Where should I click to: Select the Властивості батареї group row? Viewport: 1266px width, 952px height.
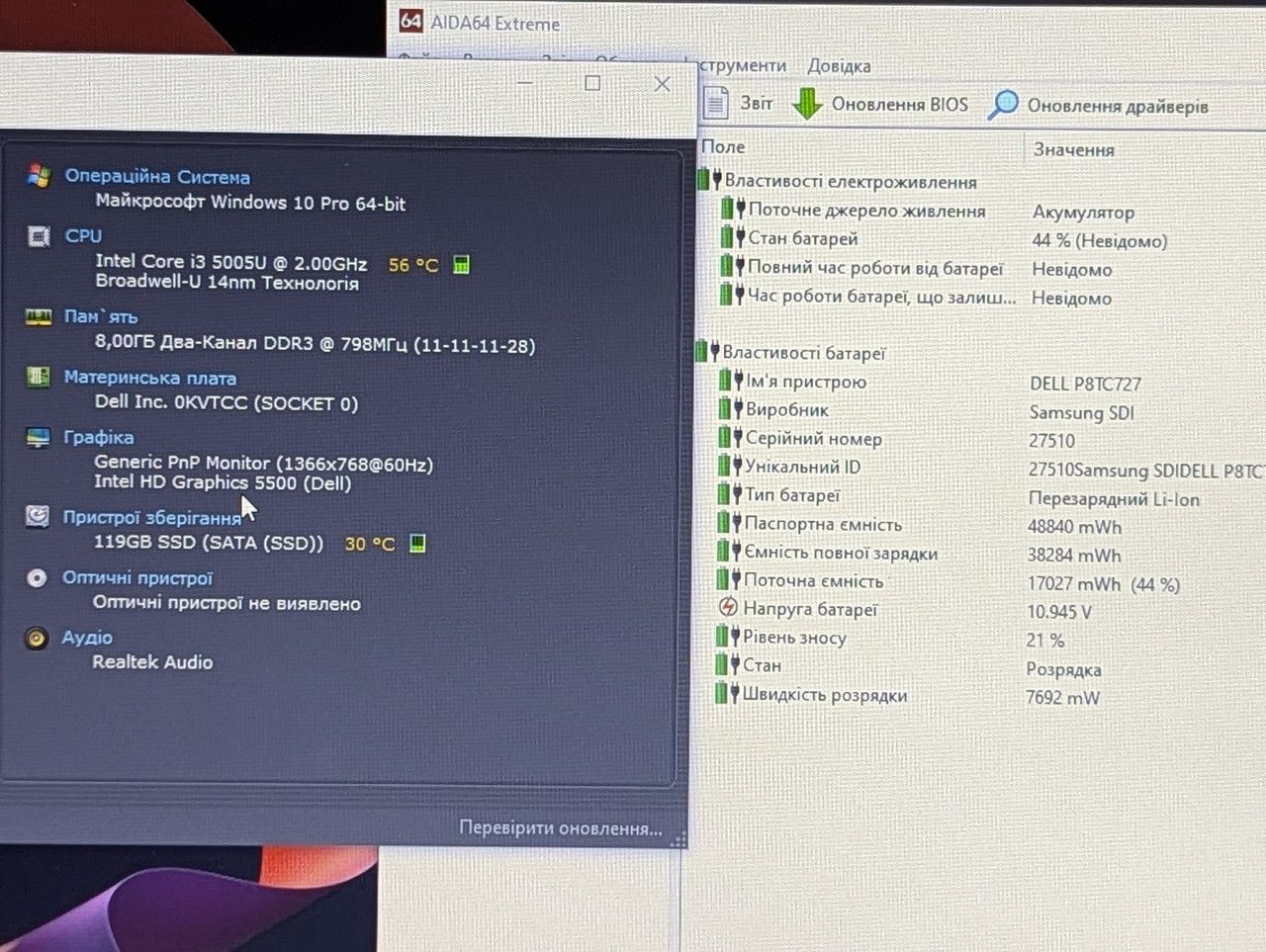point(804,353)
